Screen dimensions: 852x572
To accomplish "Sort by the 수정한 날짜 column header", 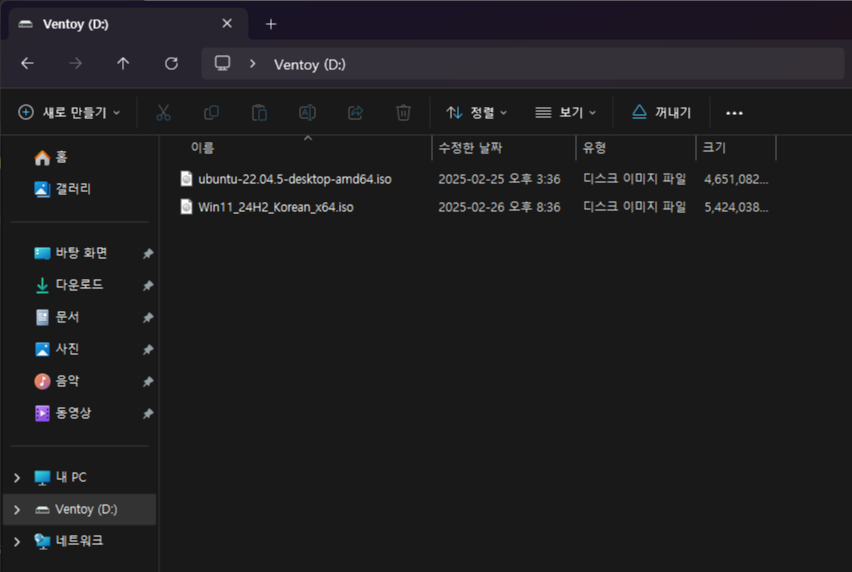I will point(471,148).
